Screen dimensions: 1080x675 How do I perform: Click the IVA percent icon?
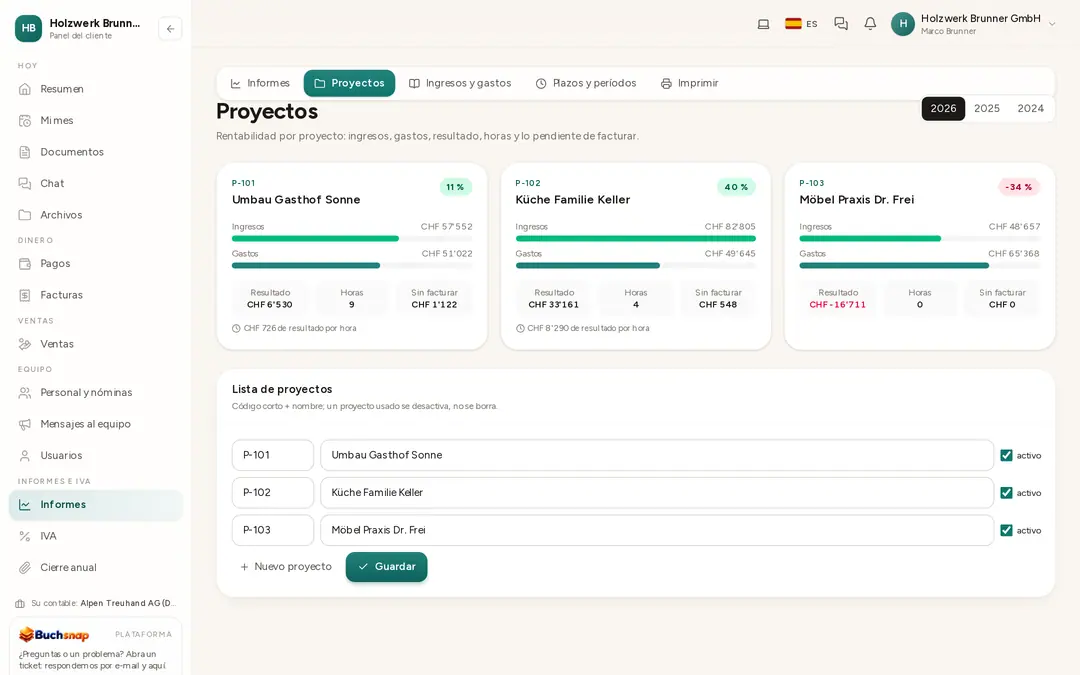click(25, 536)
